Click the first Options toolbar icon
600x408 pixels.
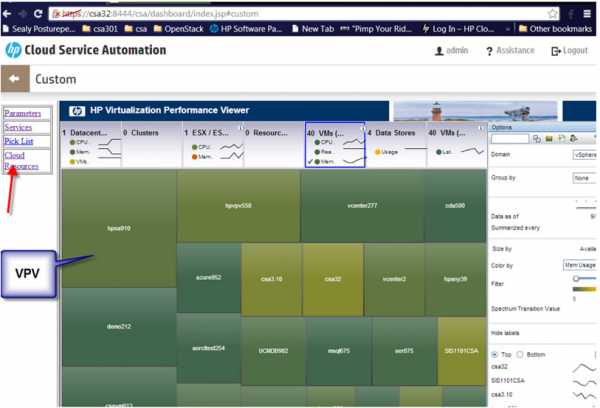537,139
